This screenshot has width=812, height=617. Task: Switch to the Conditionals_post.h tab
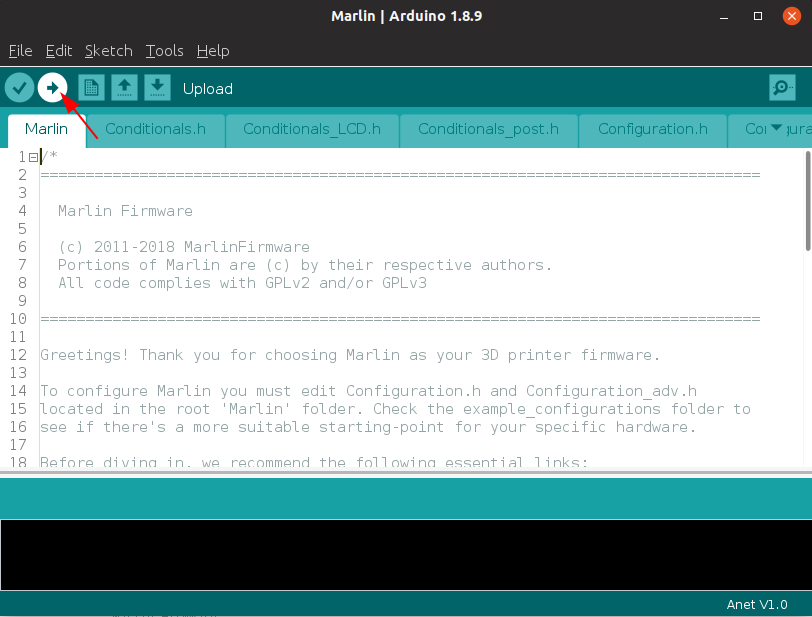coord(488,130)
